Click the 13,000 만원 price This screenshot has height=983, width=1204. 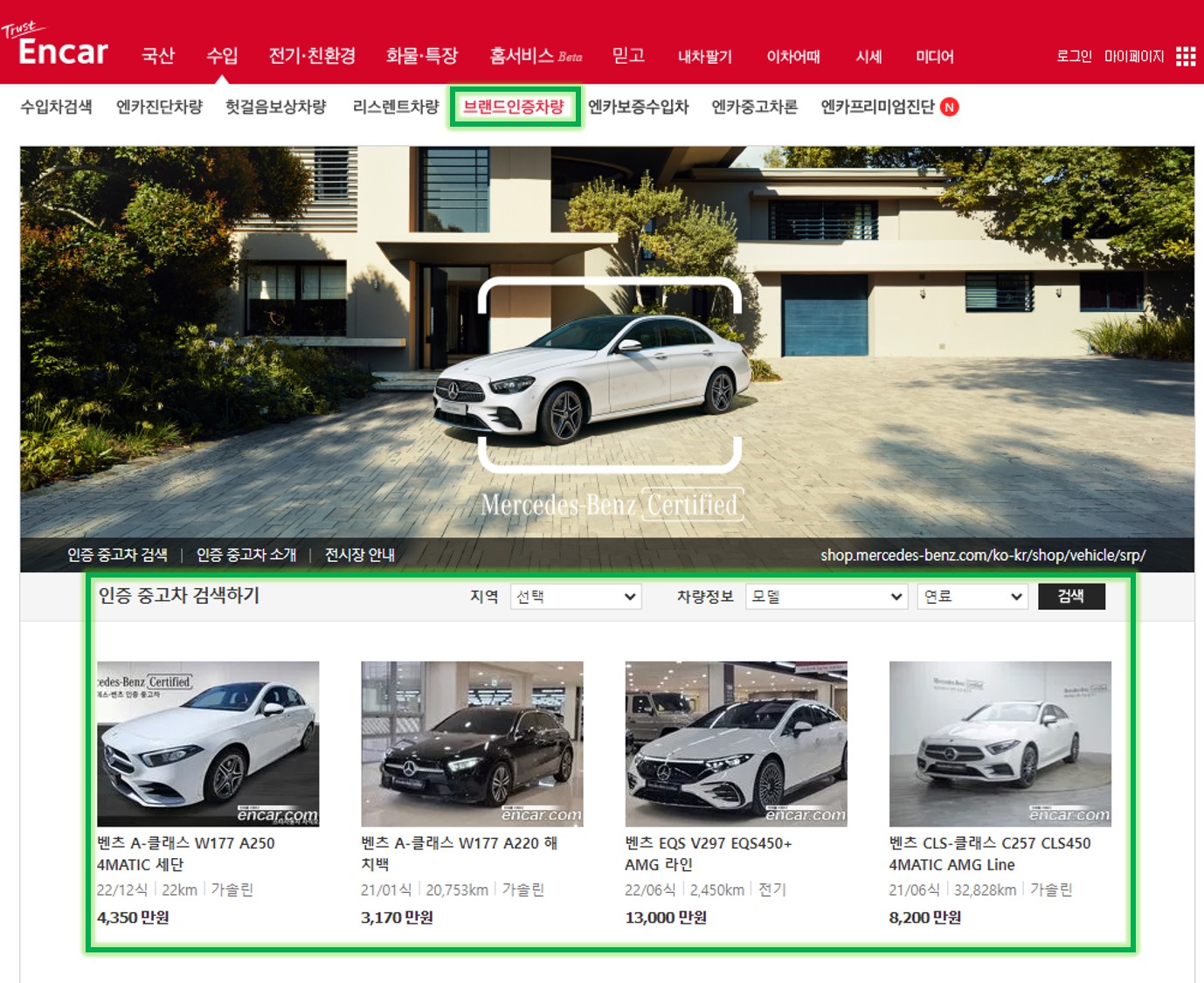click(x=666, y=917)
